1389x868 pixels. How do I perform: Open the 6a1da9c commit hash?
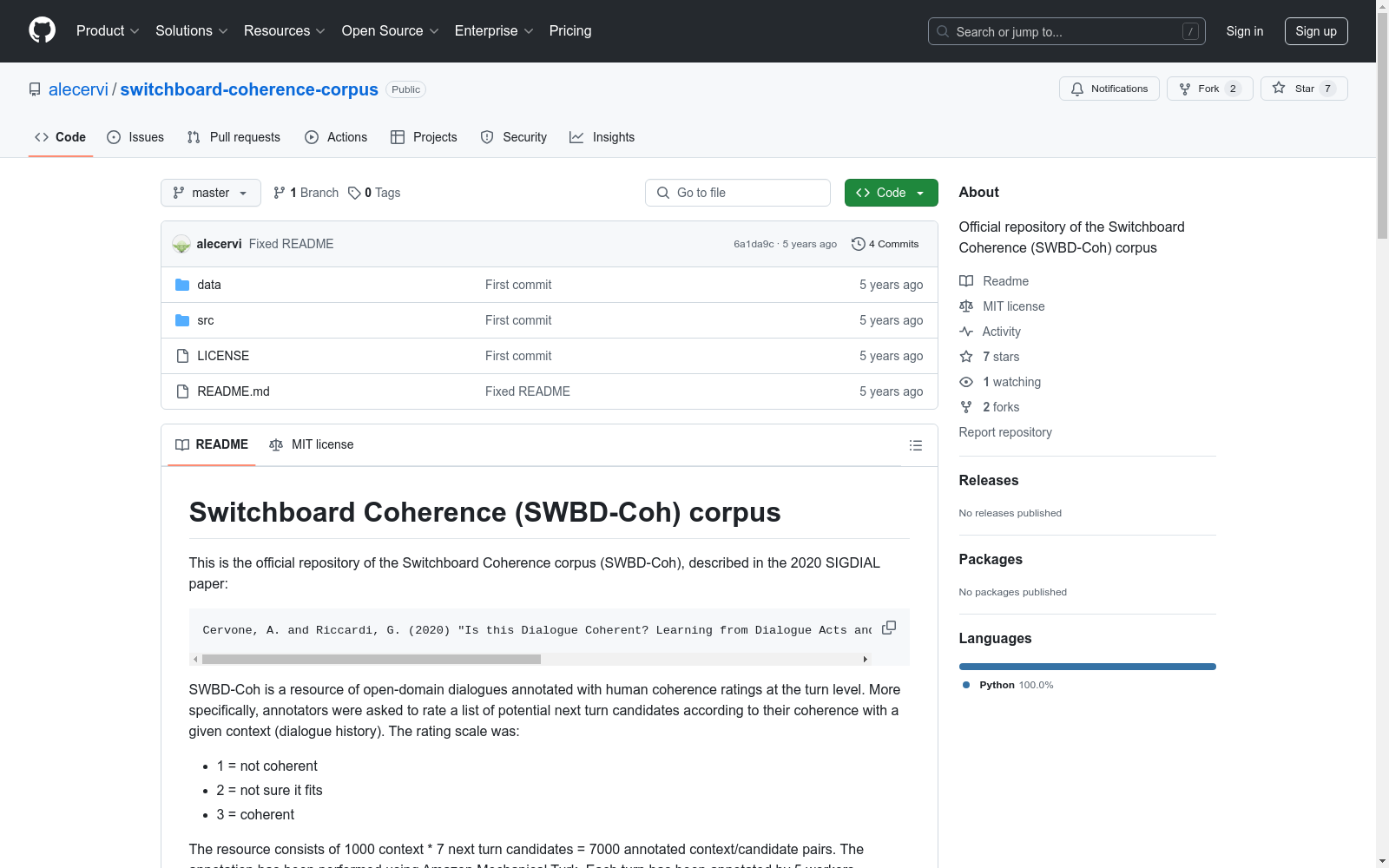754,245
